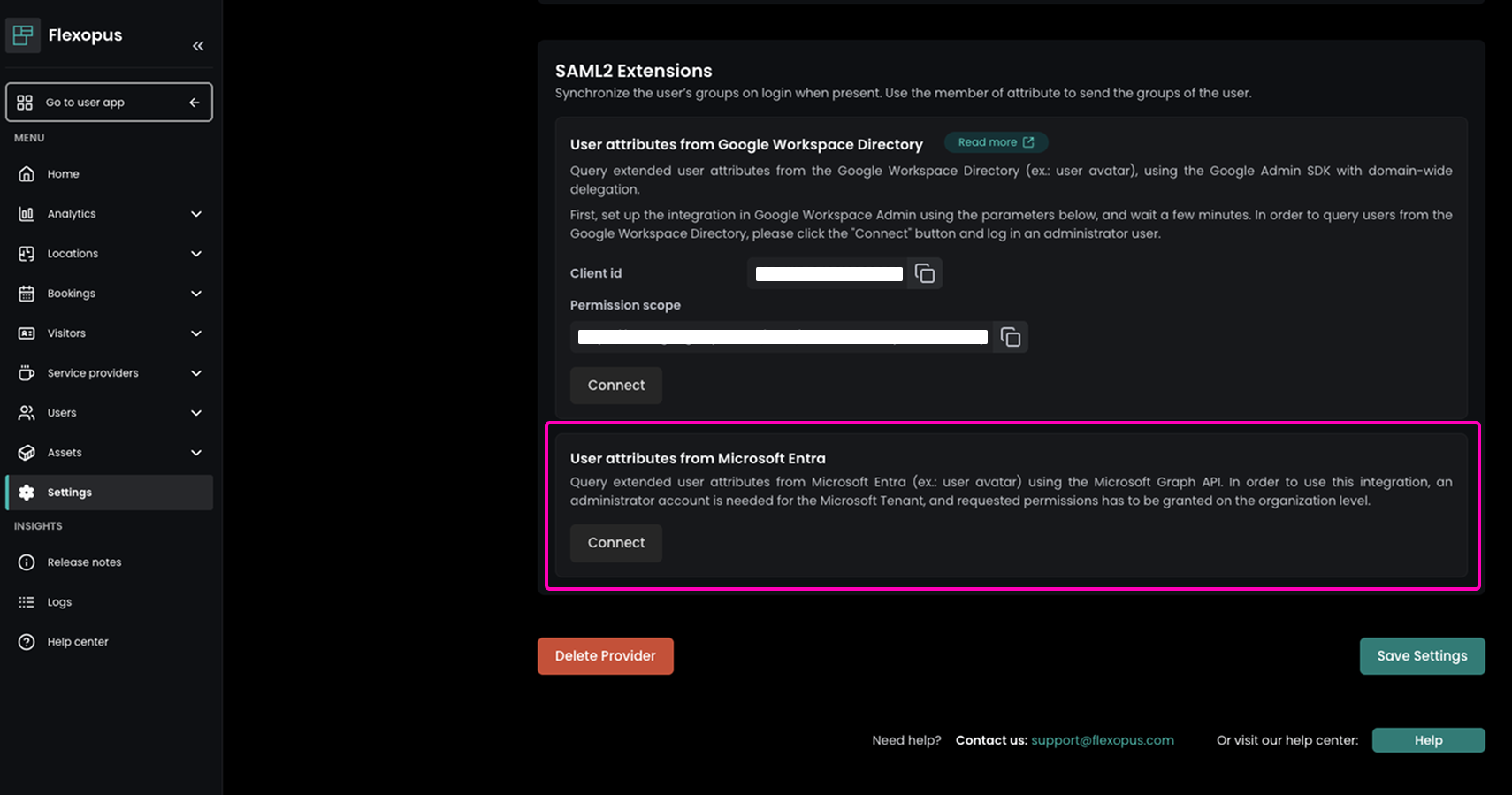Open the Users menu item

(62, 413)
